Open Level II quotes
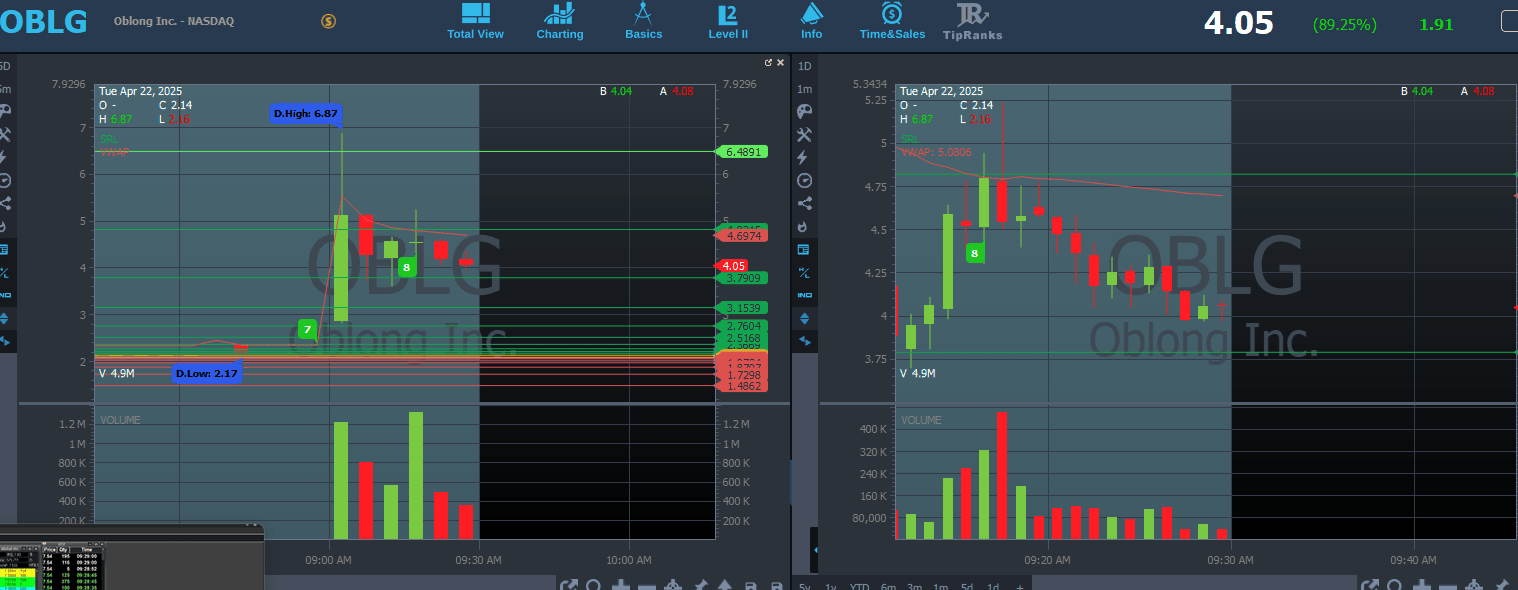The height and width of the screenshot is (590, 1518). pos(728,22)
